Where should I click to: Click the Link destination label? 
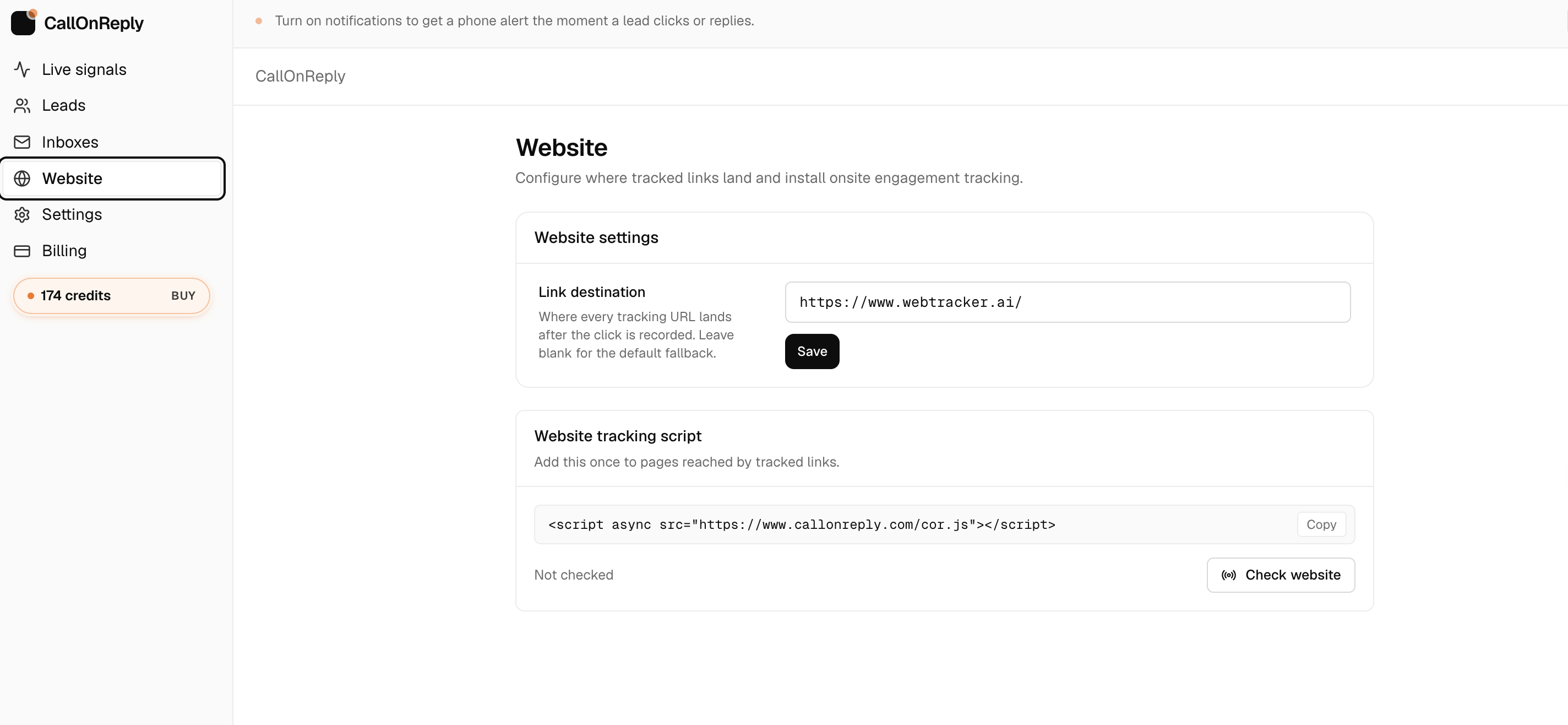[x=591, y=292]
